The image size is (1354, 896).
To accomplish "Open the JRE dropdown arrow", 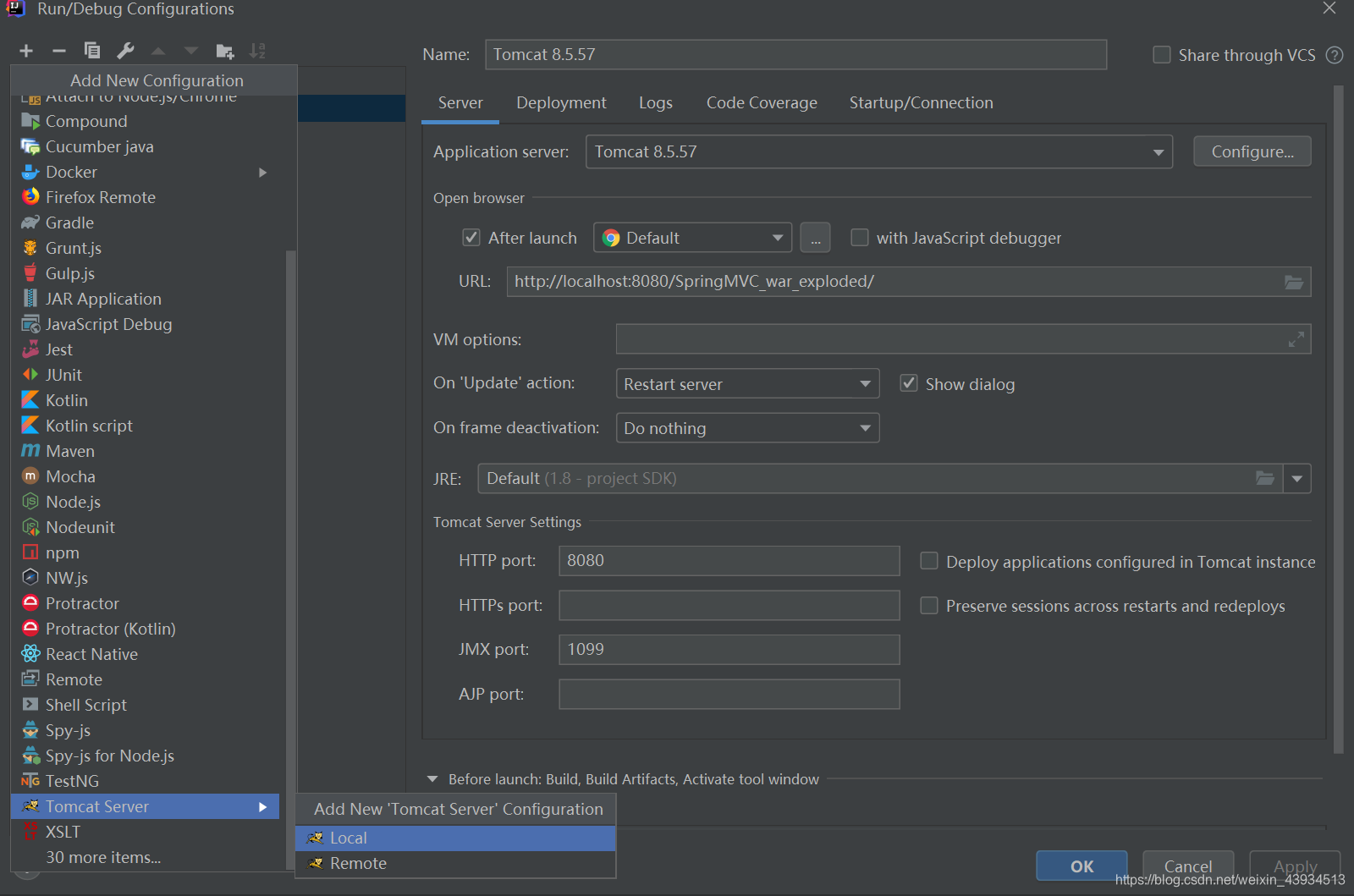I will click(x=1297, y=478).
